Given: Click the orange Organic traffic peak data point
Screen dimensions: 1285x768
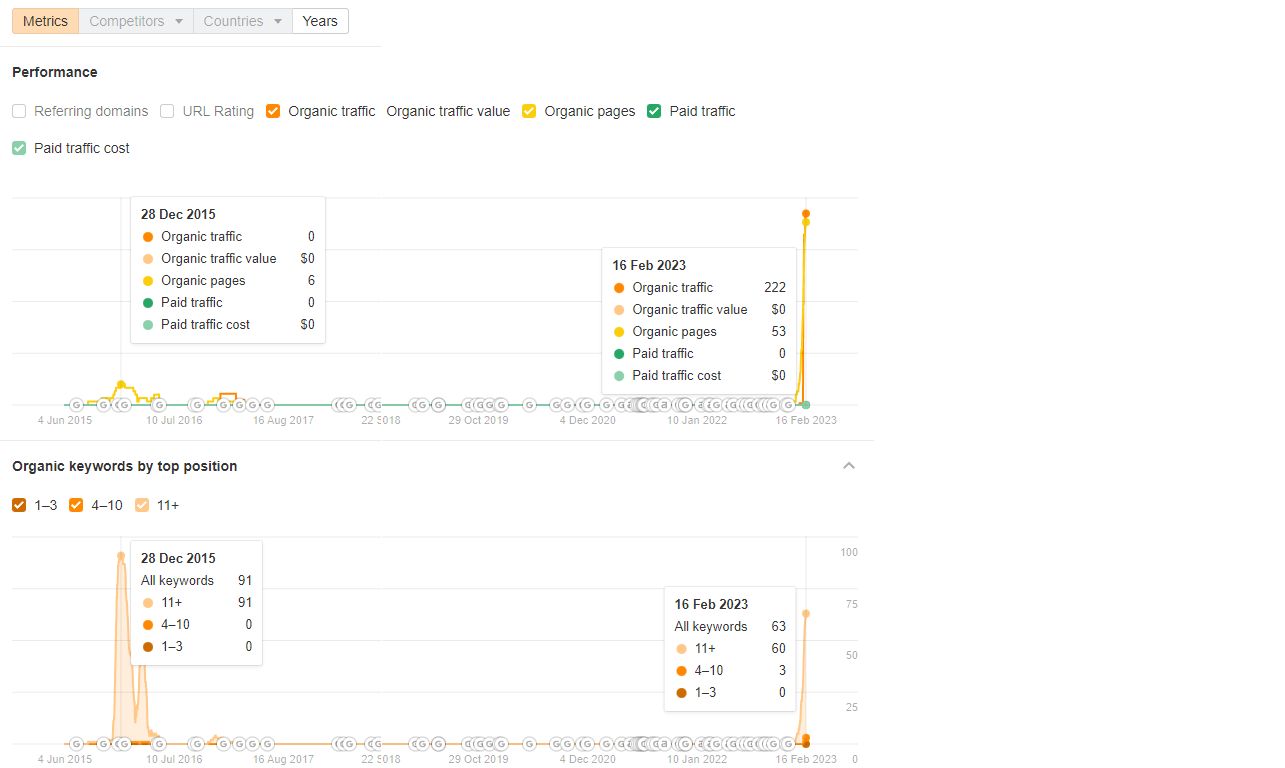Looking at the screenshot, I should click(805, 213).
